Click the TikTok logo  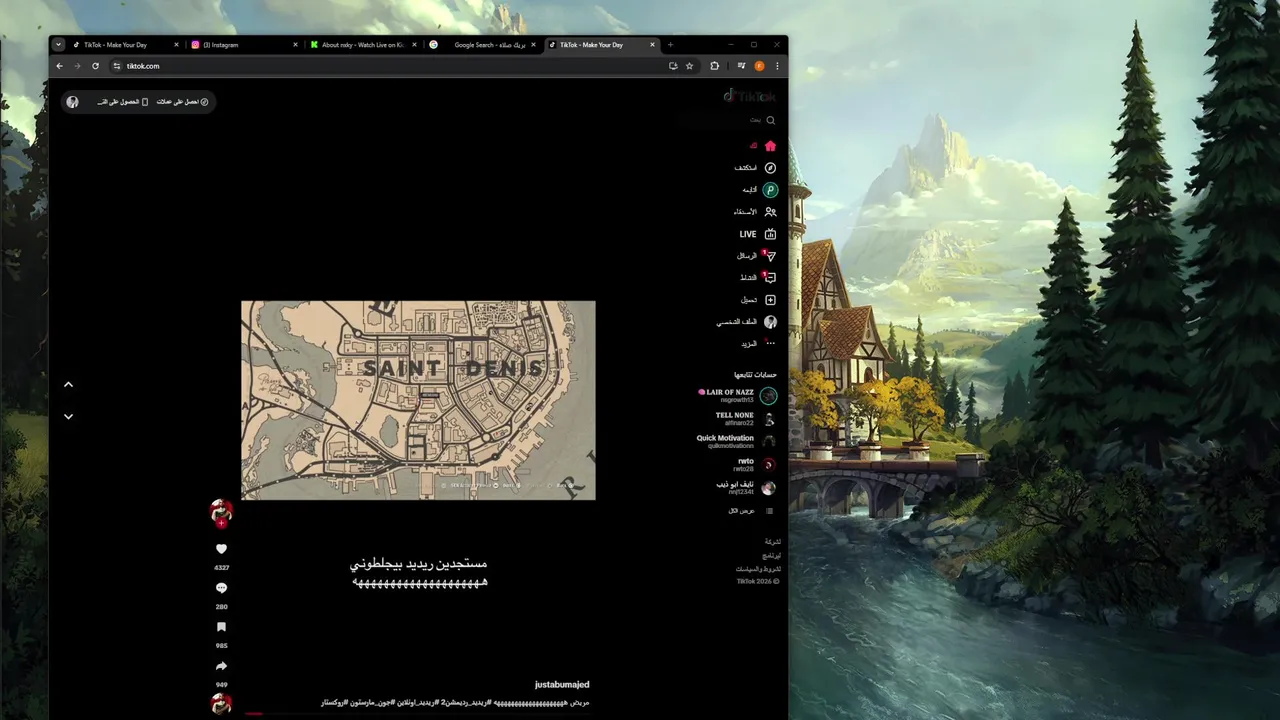coord(749,96)
